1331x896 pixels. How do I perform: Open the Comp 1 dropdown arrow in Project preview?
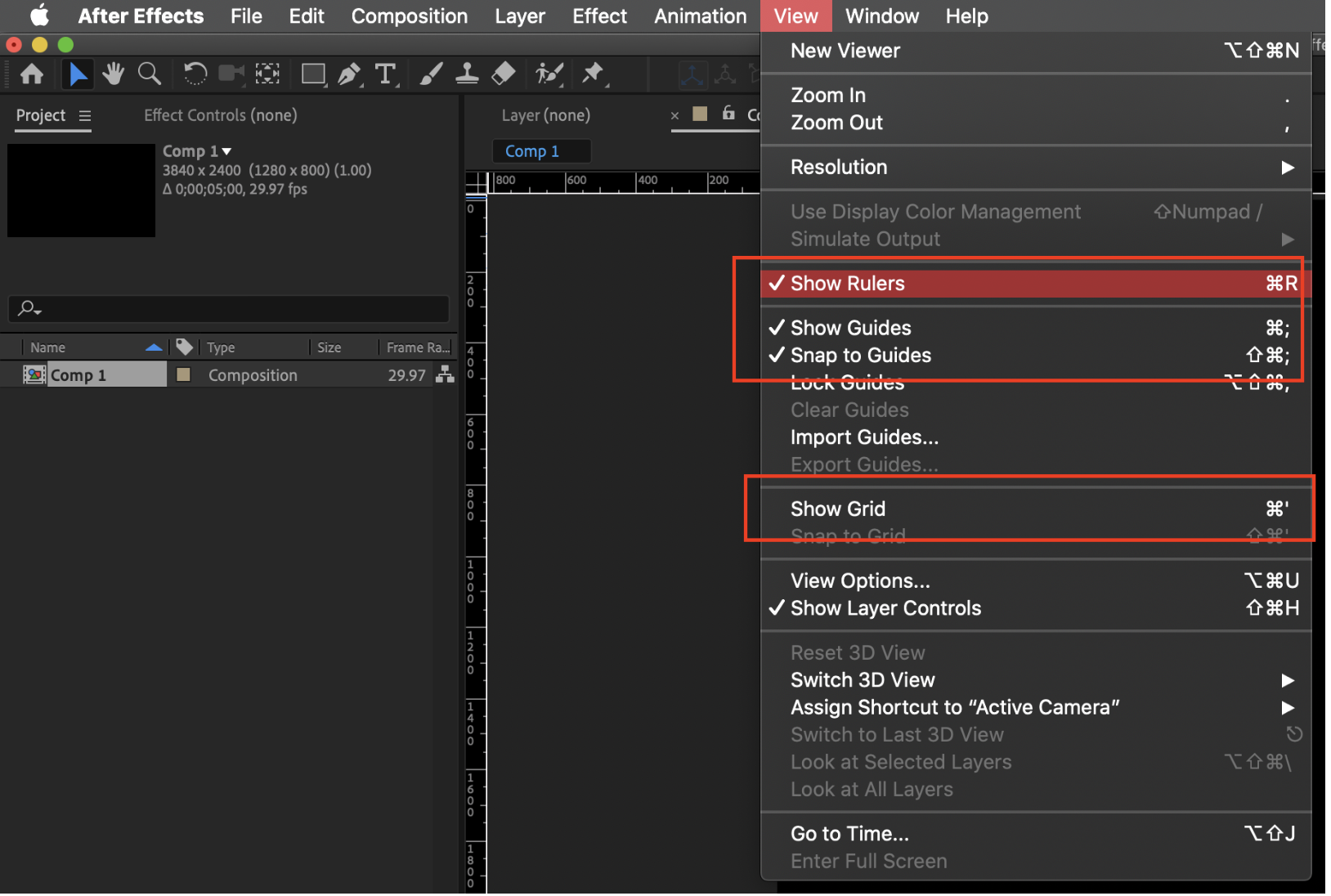[226, 151]
